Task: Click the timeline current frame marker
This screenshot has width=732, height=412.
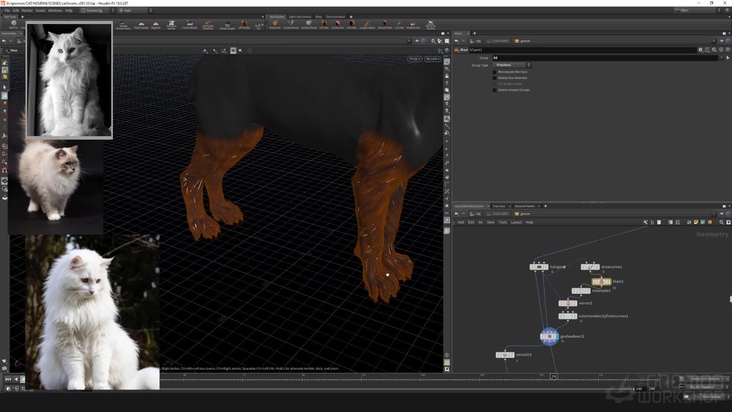Action: coord(554,377)
